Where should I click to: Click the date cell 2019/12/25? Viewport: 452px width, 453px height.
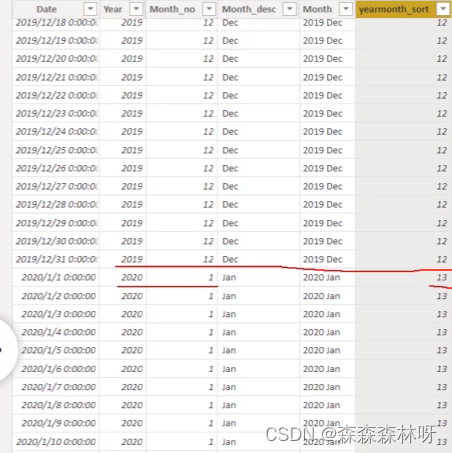(x=57, y=150)
